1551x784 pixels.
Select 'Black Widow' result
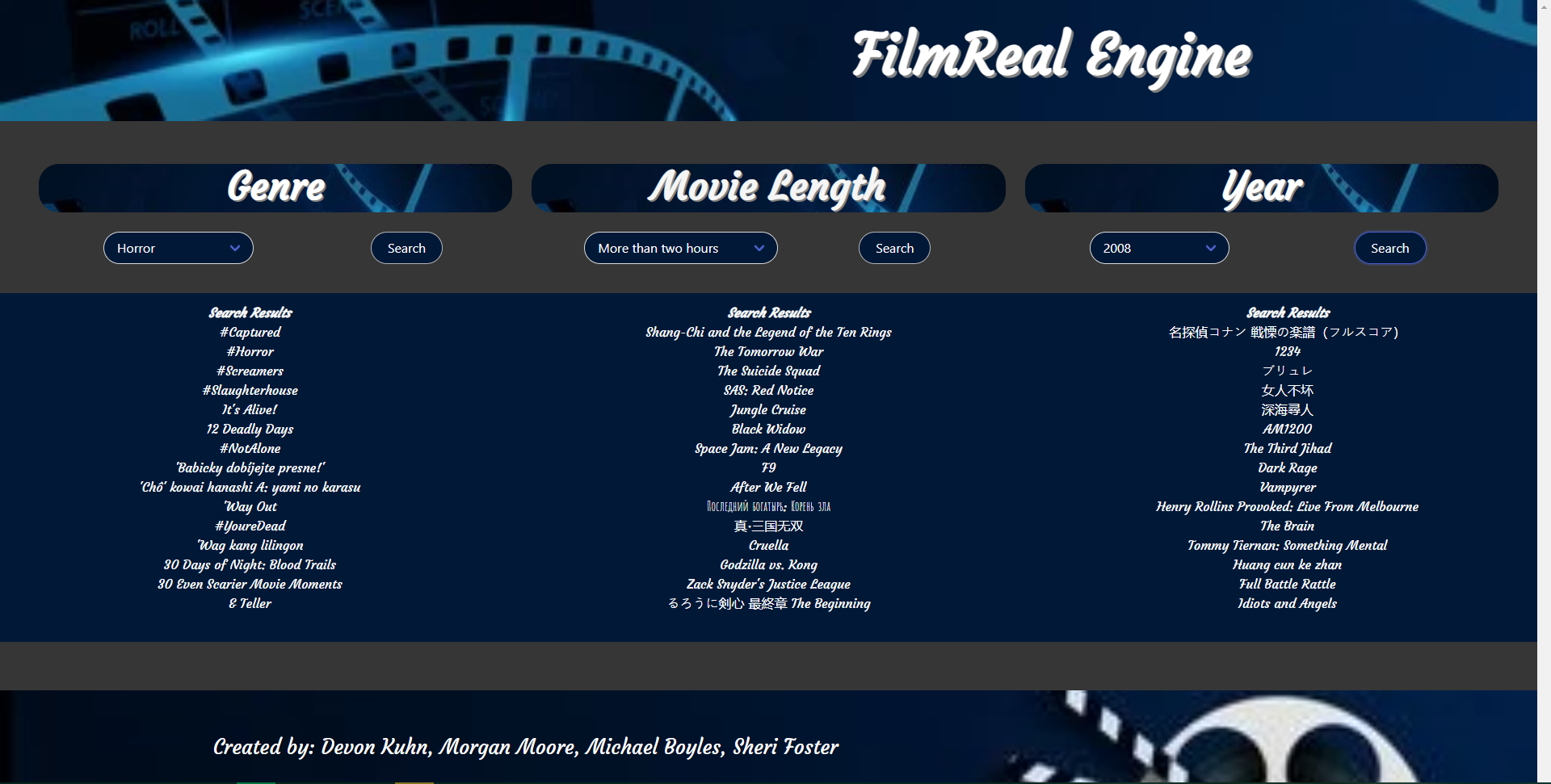point(769,429)
